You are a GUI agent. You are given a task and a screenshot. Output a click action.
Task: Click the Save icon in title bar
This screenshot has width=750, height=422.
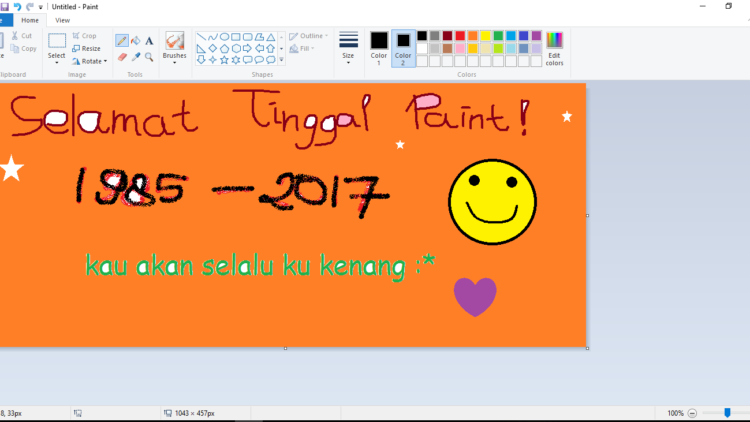(5, 7)
